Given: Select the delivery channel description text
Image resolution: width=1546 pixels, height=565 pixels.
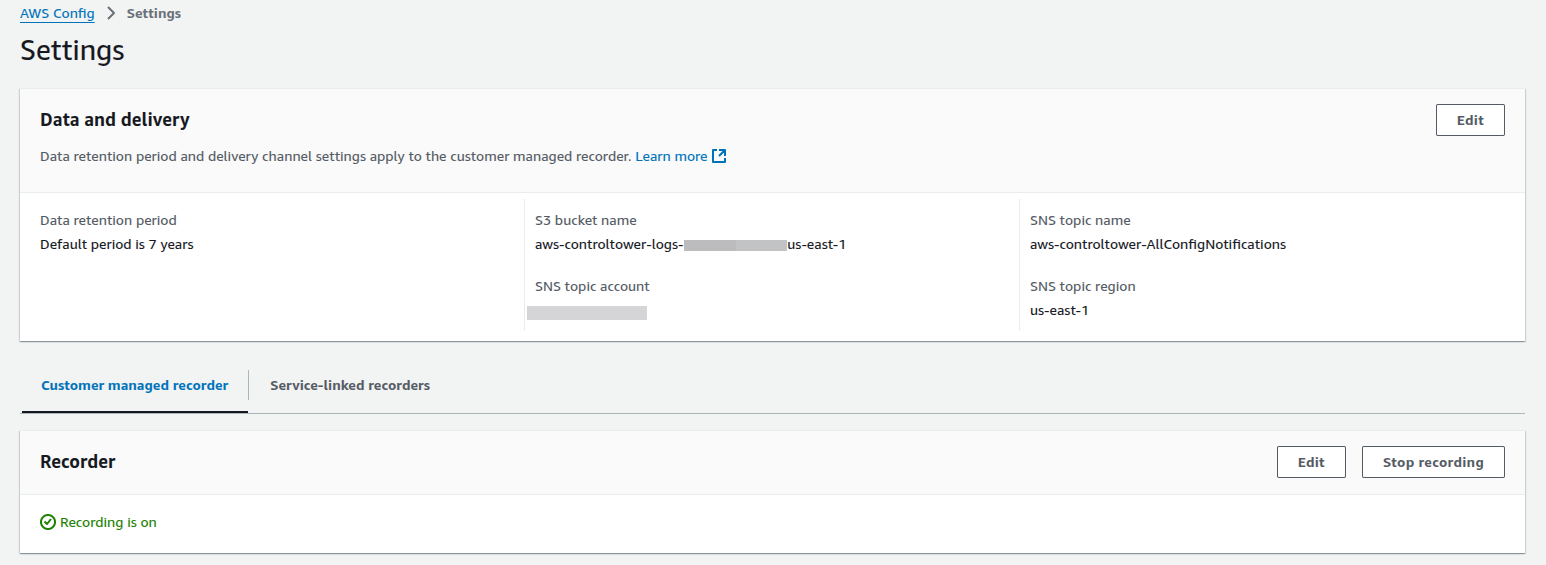Looking at the screenshot, I should (x=335, y=156).
